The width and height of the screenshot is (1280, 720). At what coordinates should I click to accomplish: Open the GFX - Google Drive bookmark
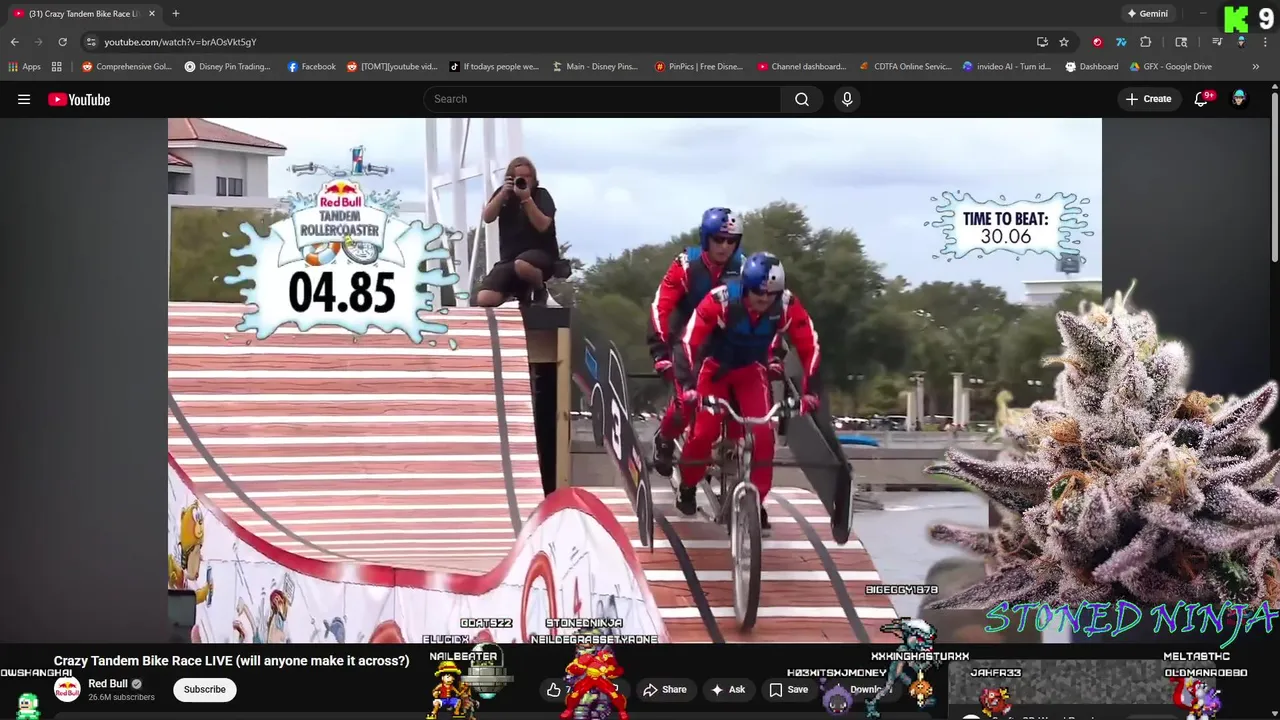(1171, 67)
